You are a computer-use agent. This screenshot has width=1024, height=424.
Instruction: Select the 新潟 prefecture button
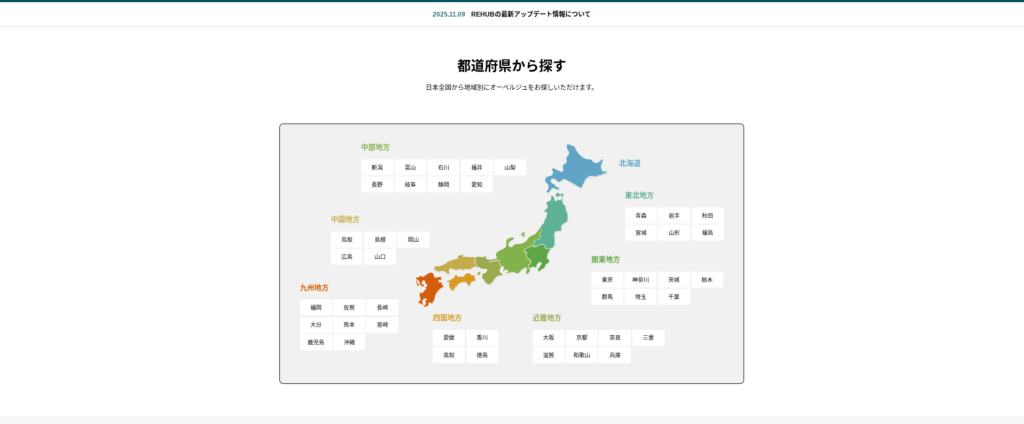[x=377, y=168]
